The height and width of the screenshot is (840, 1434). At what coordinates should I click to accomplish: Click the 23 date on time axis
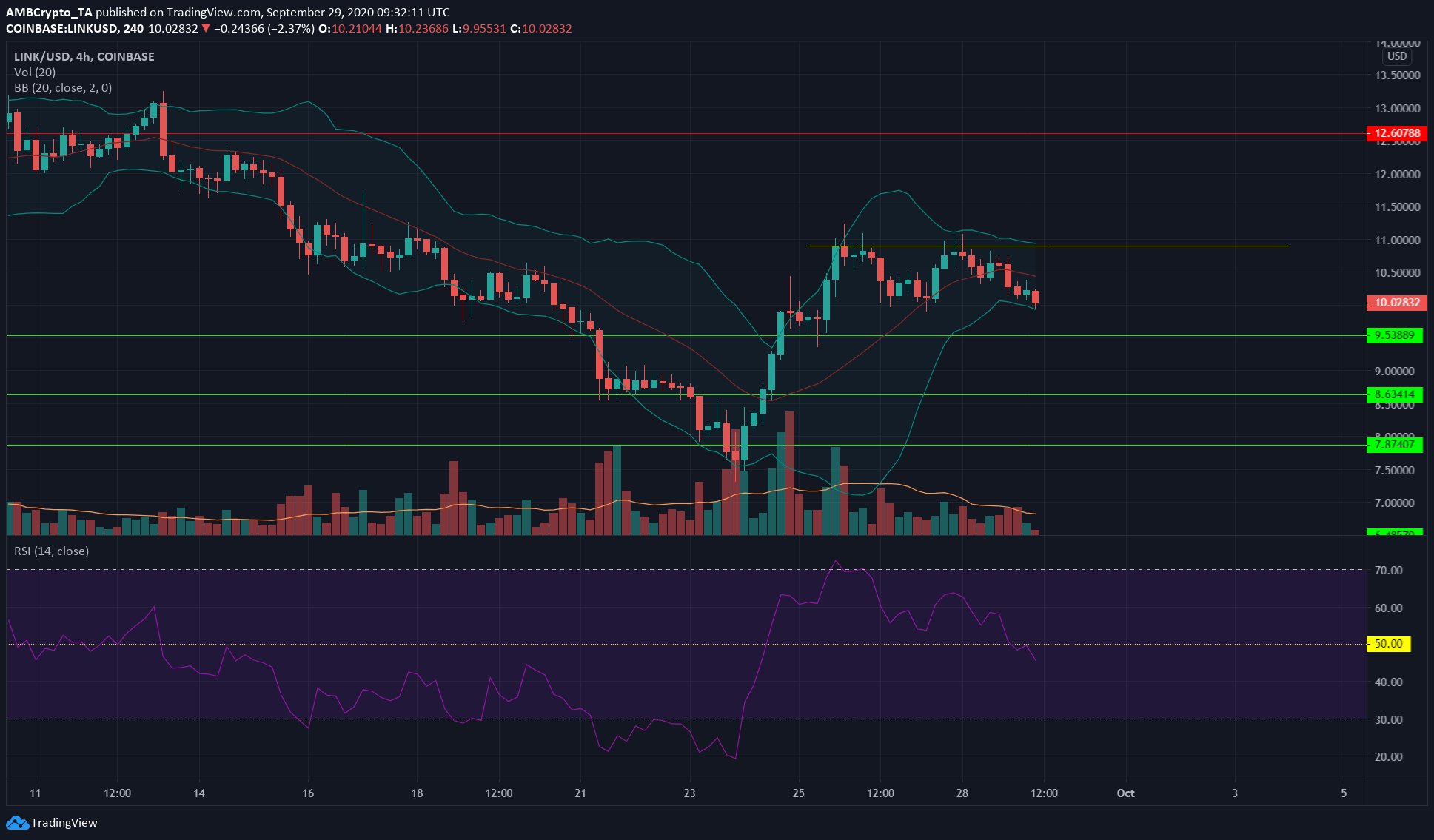(689, 793)
